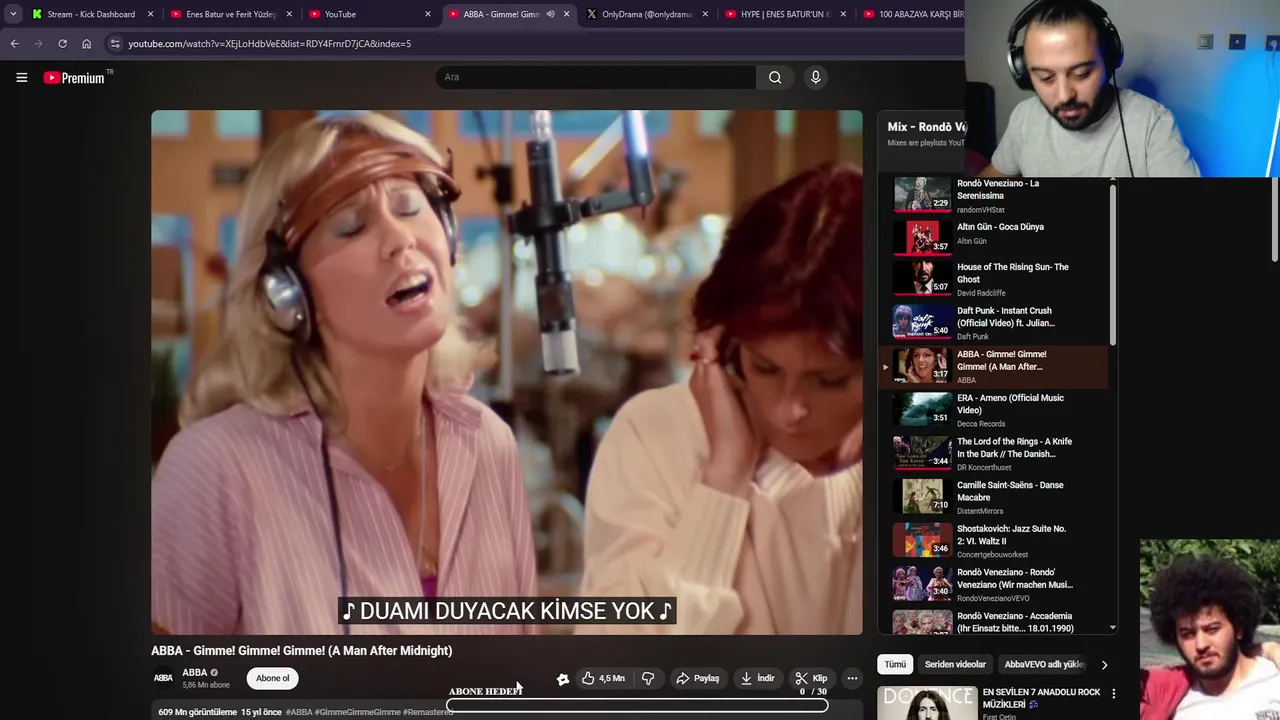
Task: Open more actions three-dot menu
Action: point(852,678)
